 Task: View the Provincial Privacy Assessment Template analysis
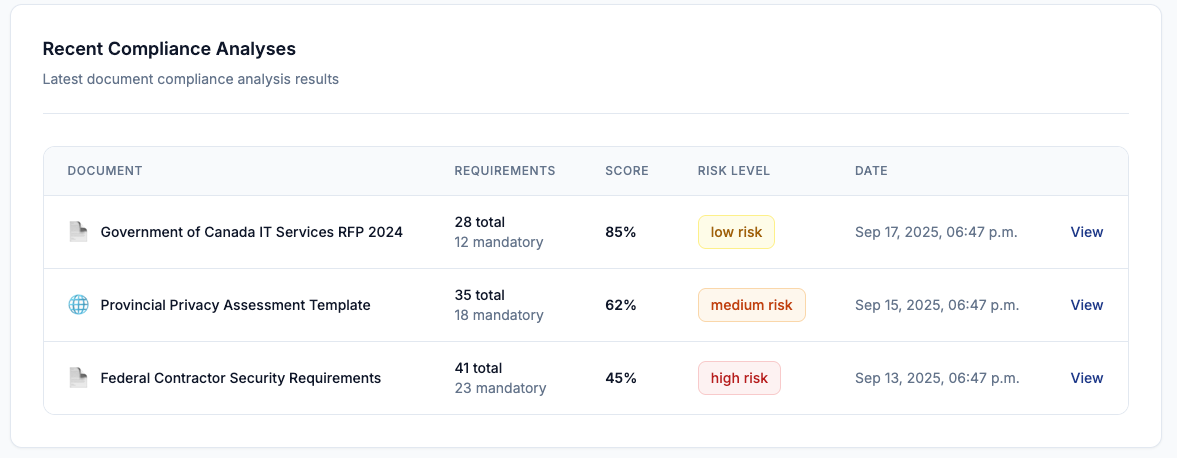1086,305
